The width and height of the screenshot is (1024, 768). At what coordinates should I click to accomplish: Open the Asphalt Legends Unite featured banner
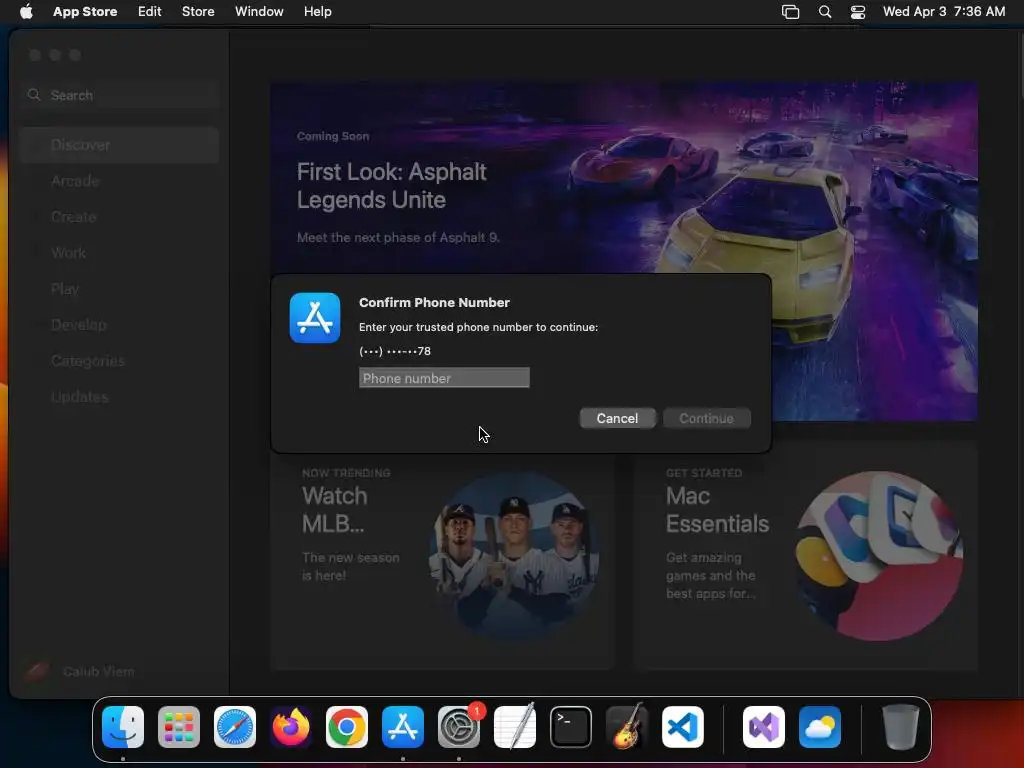coord(624,251)
